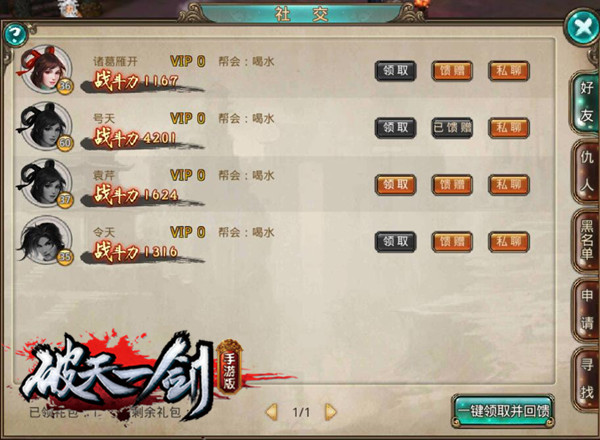Close the 社交 panel
This screenshot has height=440, width=600.
click(582, 28)
